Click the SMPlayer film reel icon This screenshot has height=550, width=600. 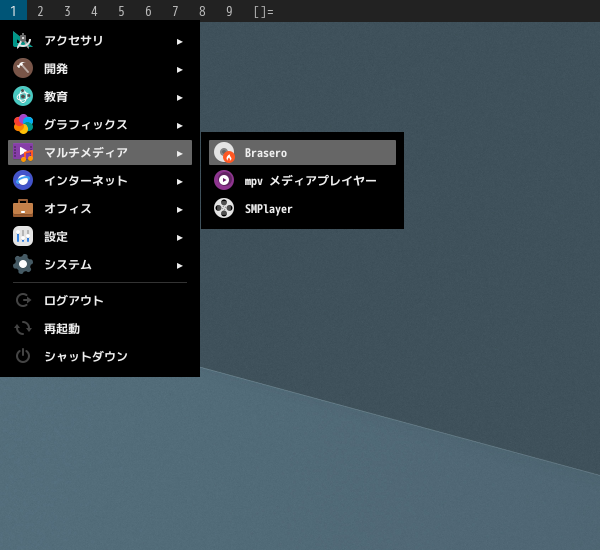(224, 209)
